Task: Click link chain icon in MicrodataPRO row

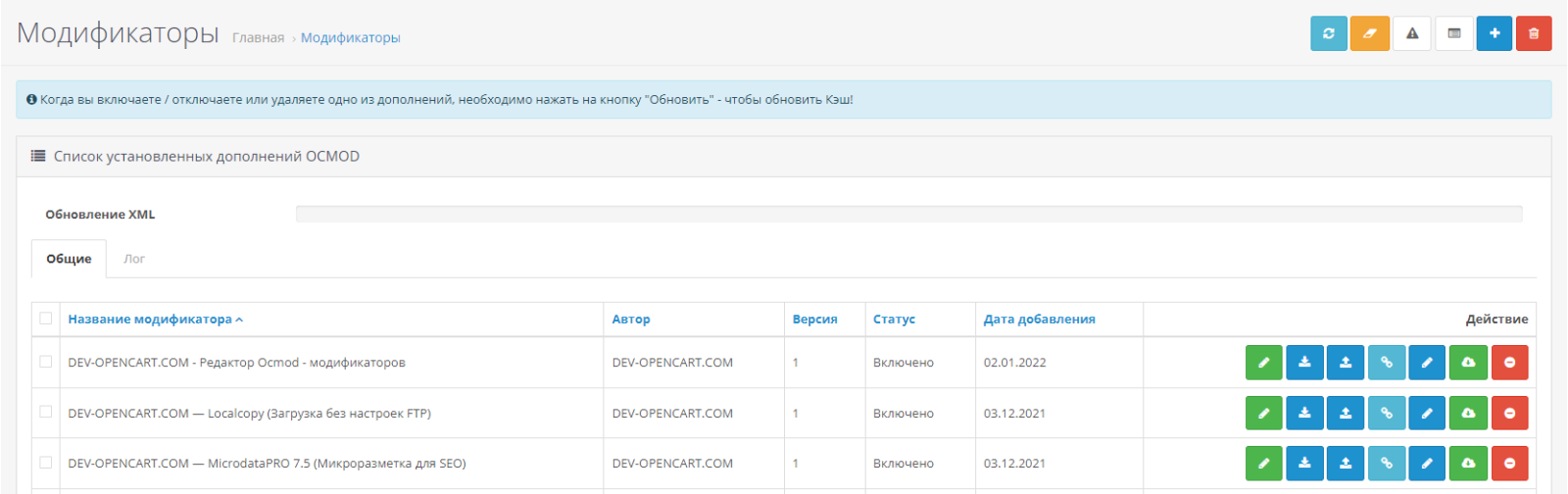Action: [x=1387, y=463]
